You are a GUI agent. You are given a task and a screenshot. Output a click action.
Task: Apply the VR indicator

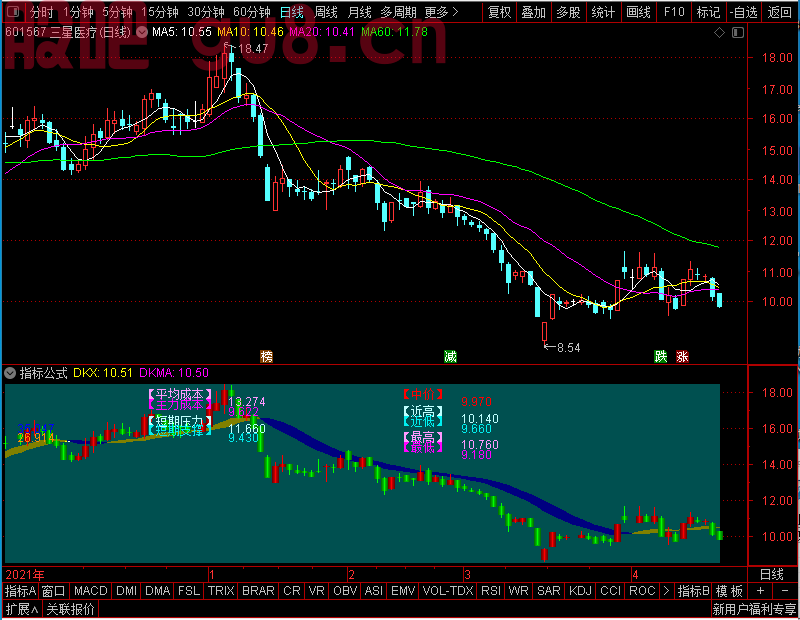click(317, 590)
